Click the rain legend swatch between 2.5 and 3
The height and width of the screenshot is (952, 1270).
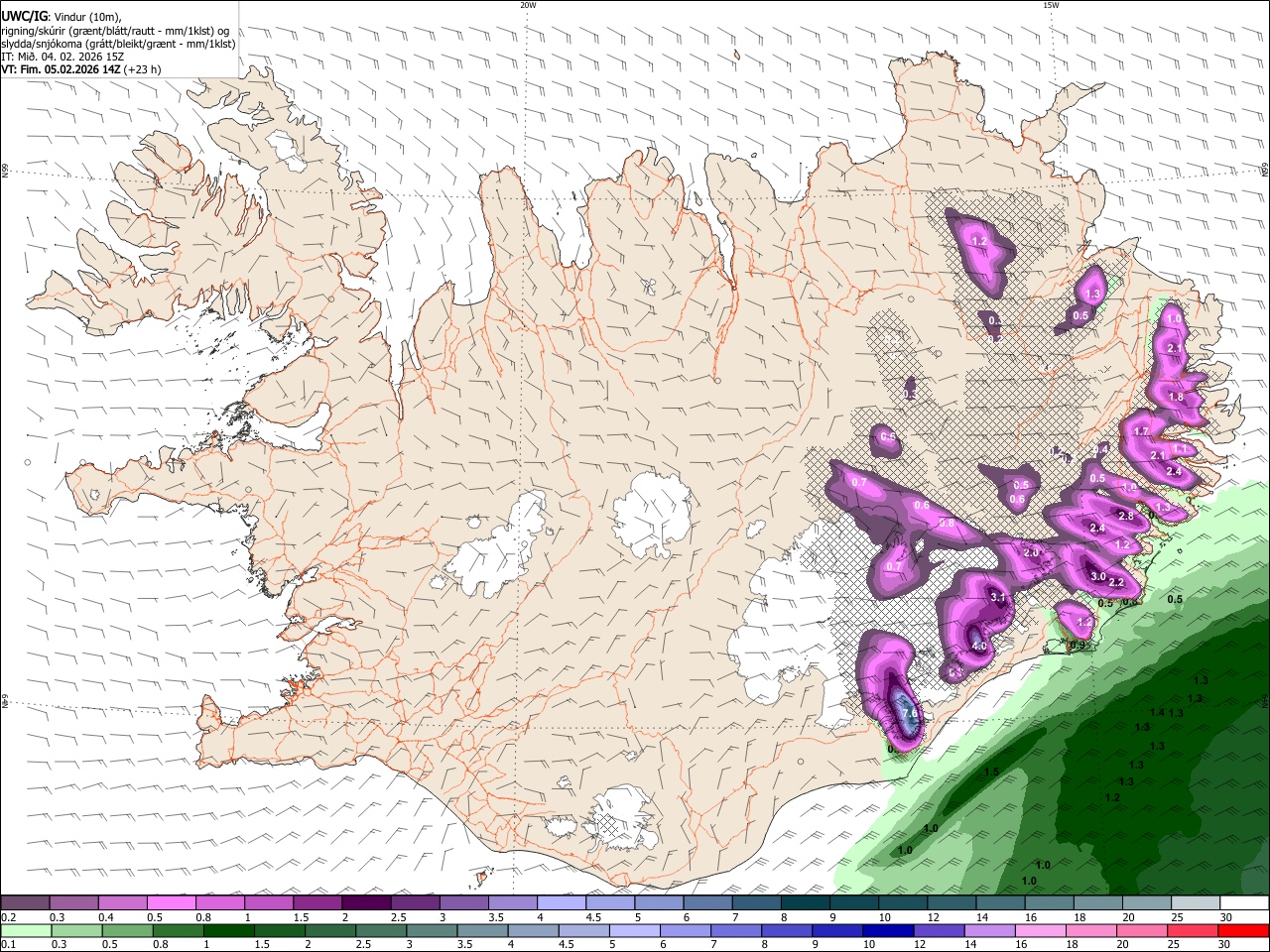382,931
